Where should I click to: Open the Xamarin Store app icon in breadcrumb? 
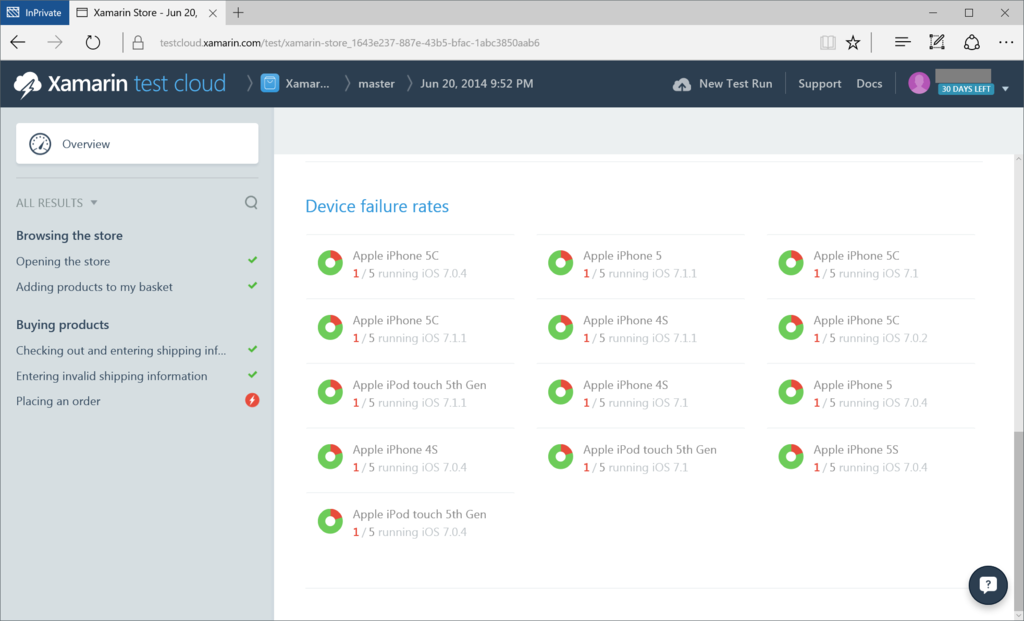(x=270, y=84)
